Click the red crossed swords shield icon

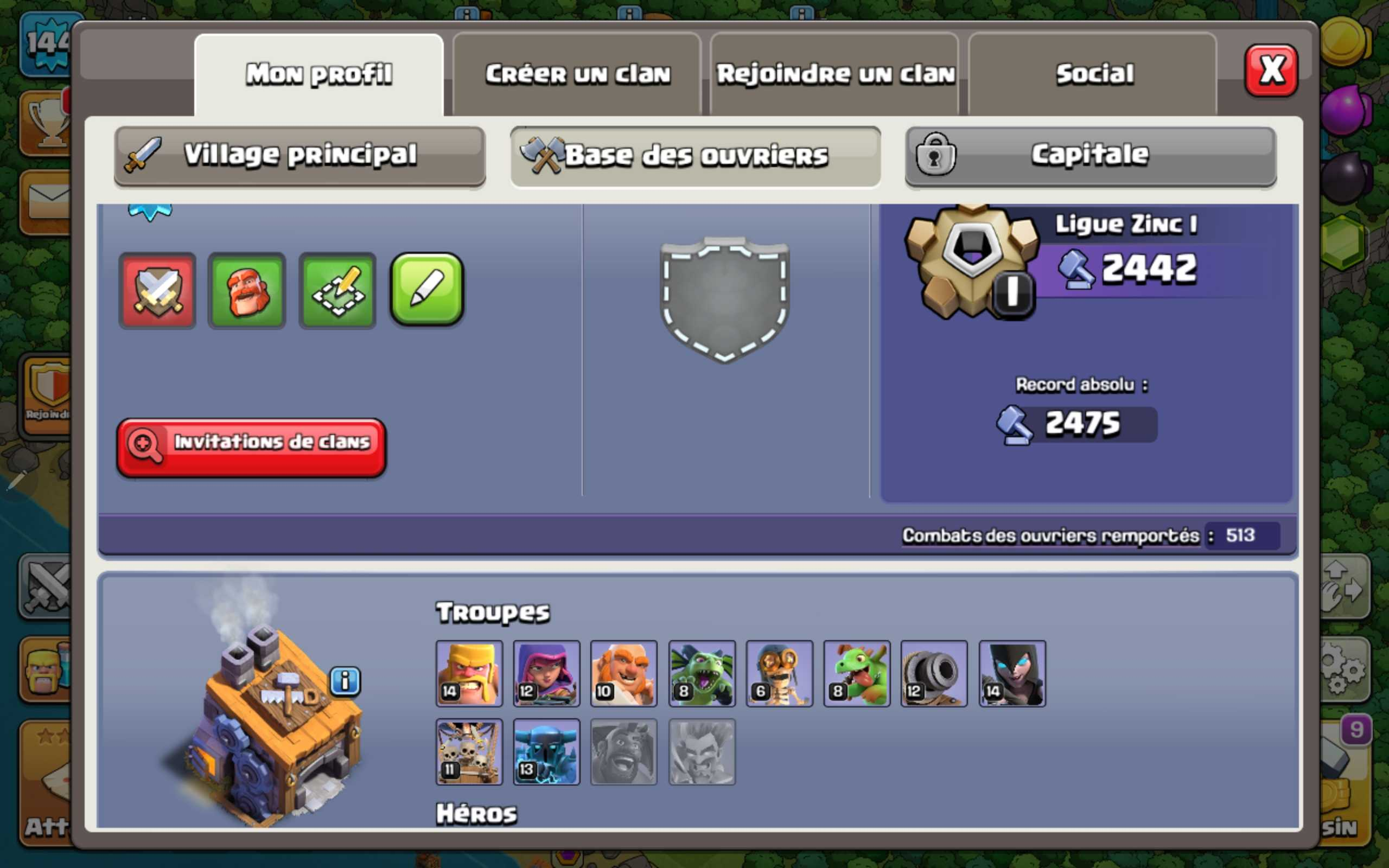tap(157, 290)
